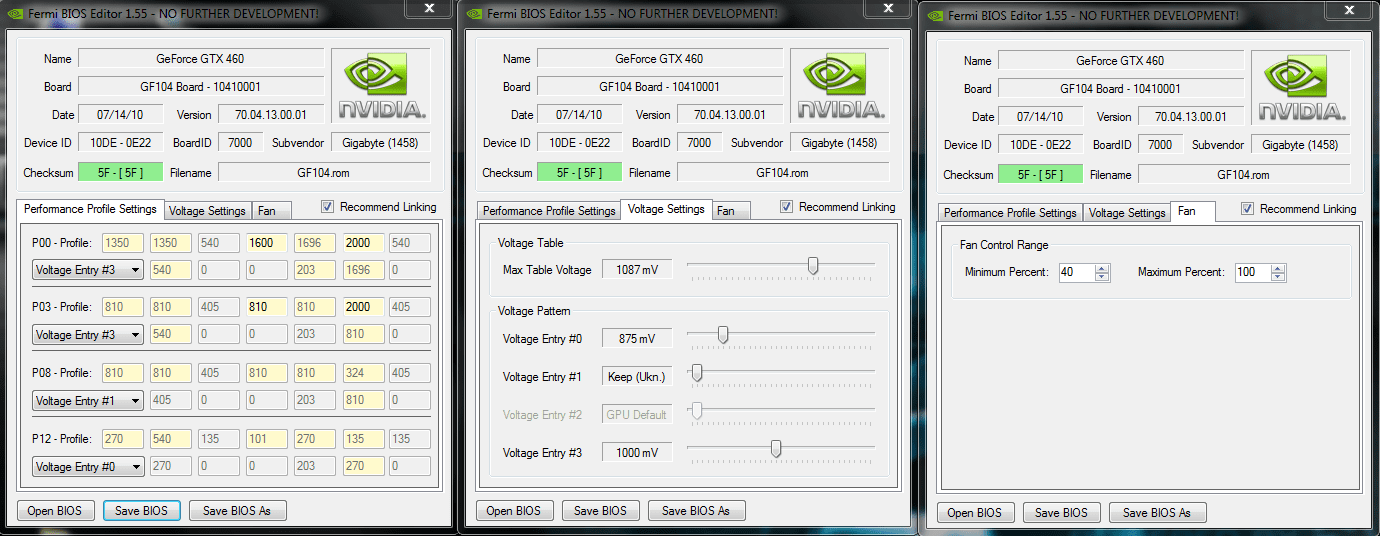Open P03 profile voltage entry dropdown

pyautogui.click(x=88, y=334)
